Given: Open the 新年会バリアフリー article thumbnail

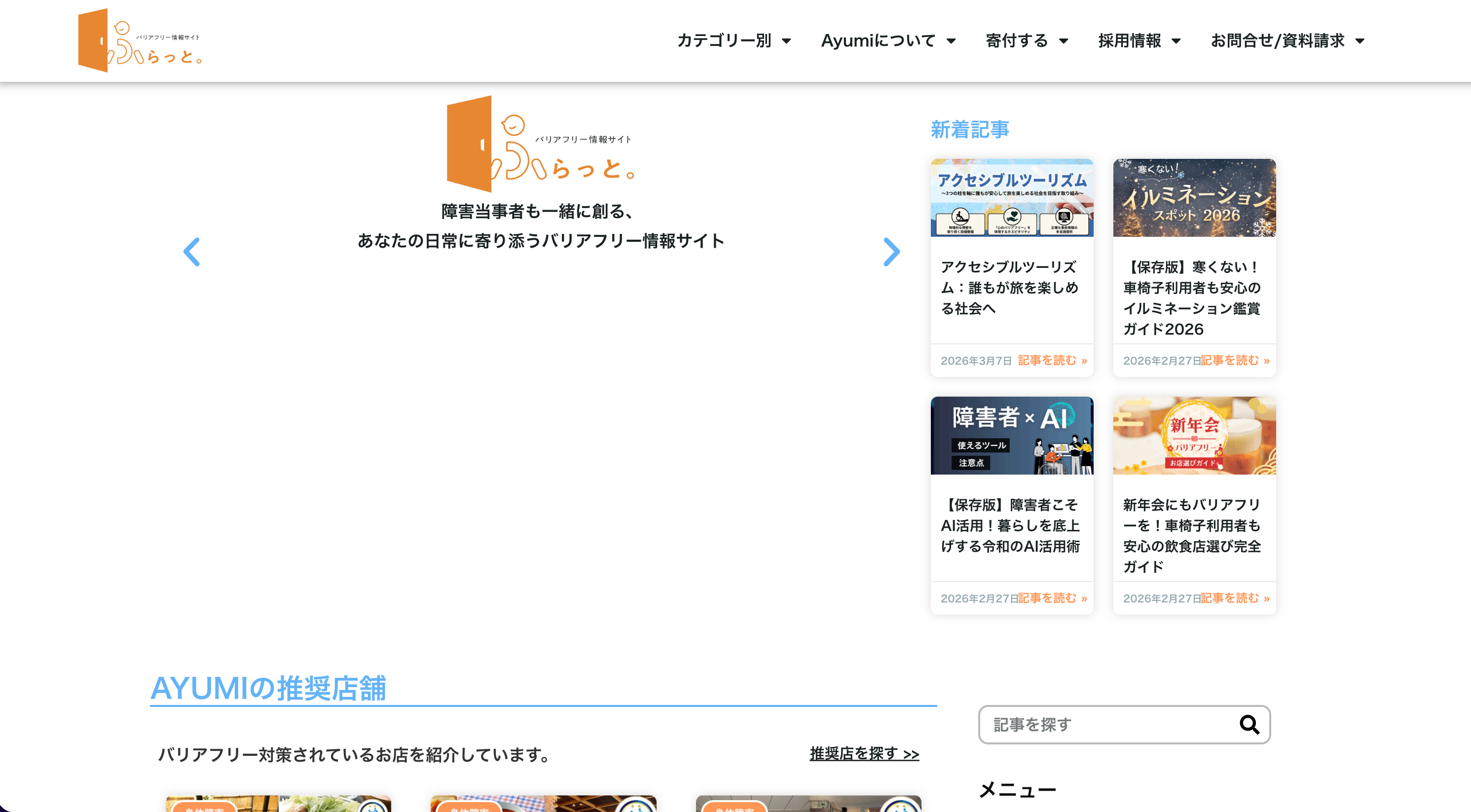Looking at the screenshot, I should pos(1194,436).
